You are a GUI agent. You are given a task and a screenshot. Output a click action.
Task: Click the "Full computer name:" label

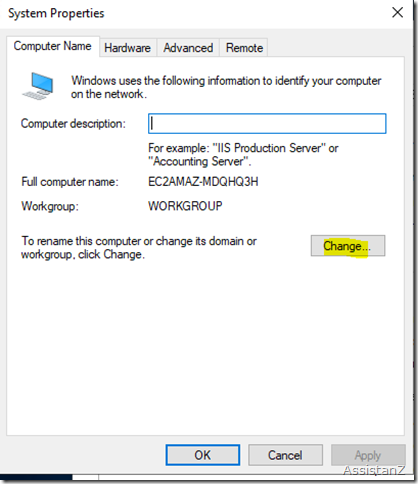click(70, 182)
